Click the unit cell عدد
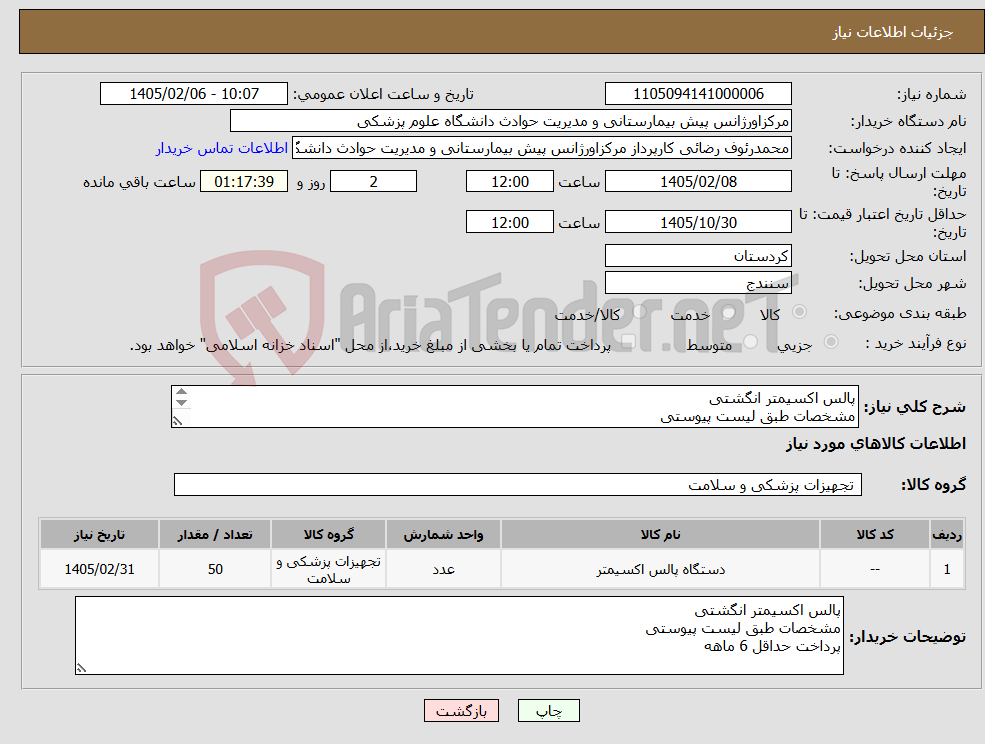Image resolution: width=985 pixels, height=744 pixels. click(443, 569)
